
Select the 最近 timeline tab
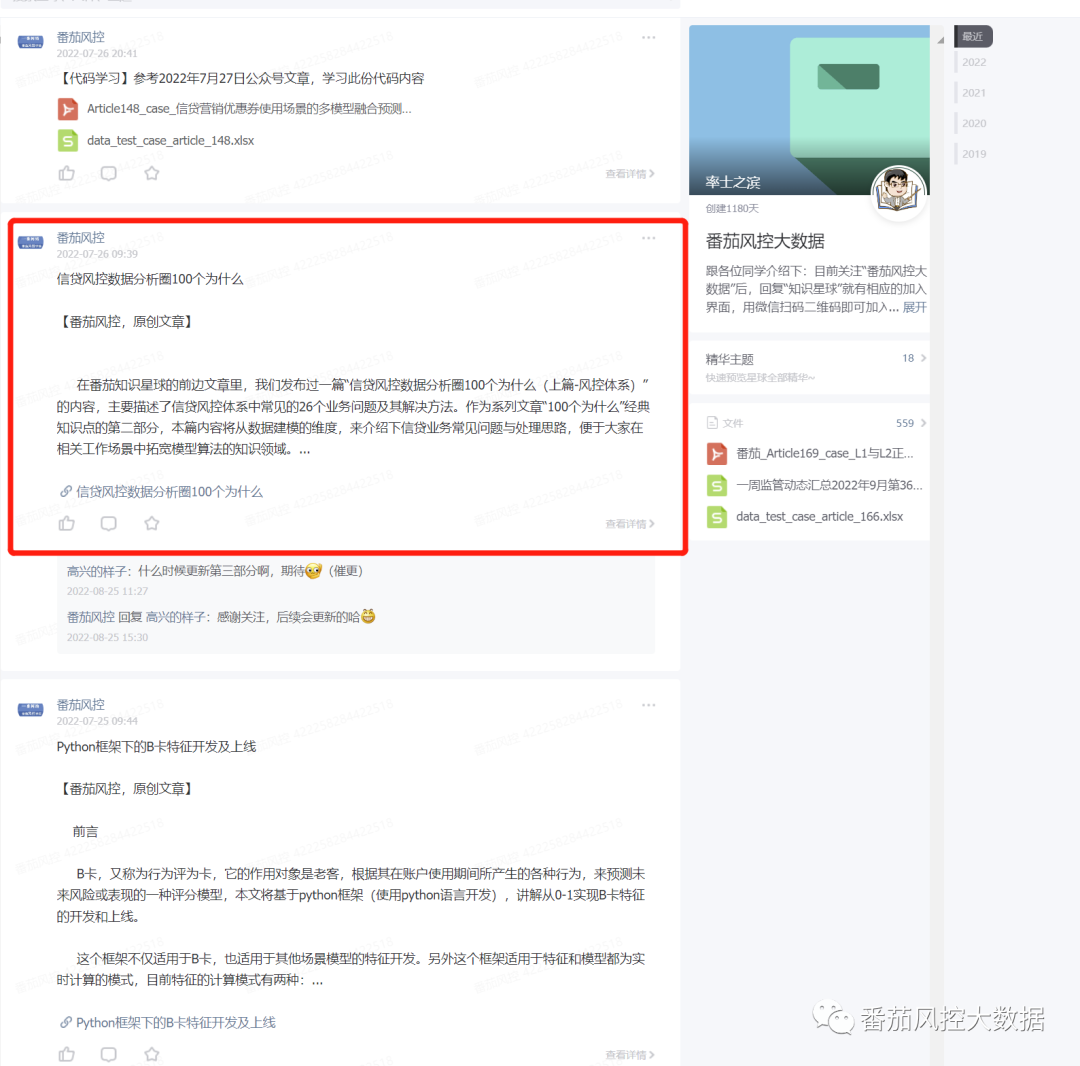click(x=973, y=36)
